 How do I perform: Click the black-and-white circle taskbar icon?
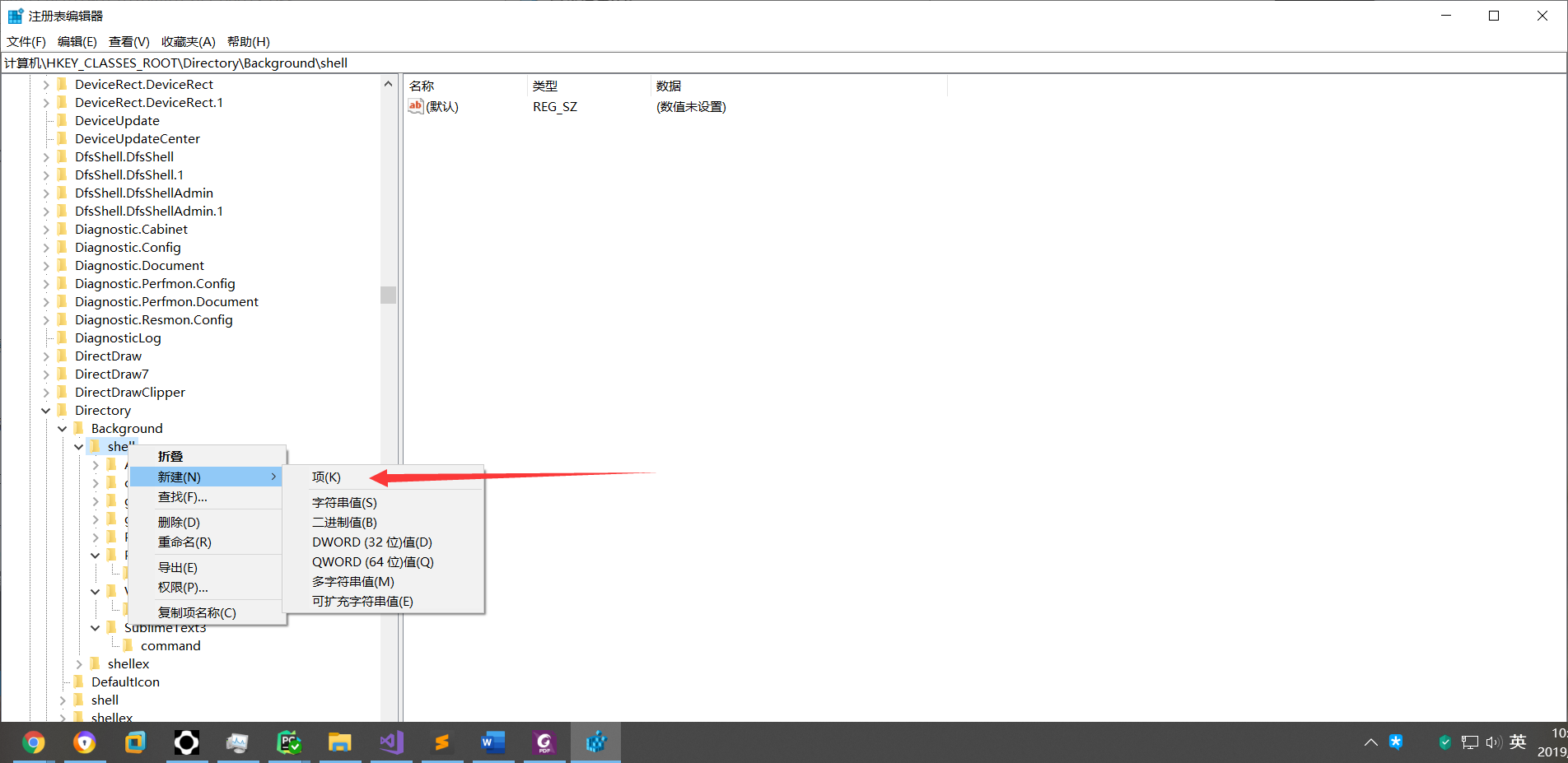coord(186,742)
